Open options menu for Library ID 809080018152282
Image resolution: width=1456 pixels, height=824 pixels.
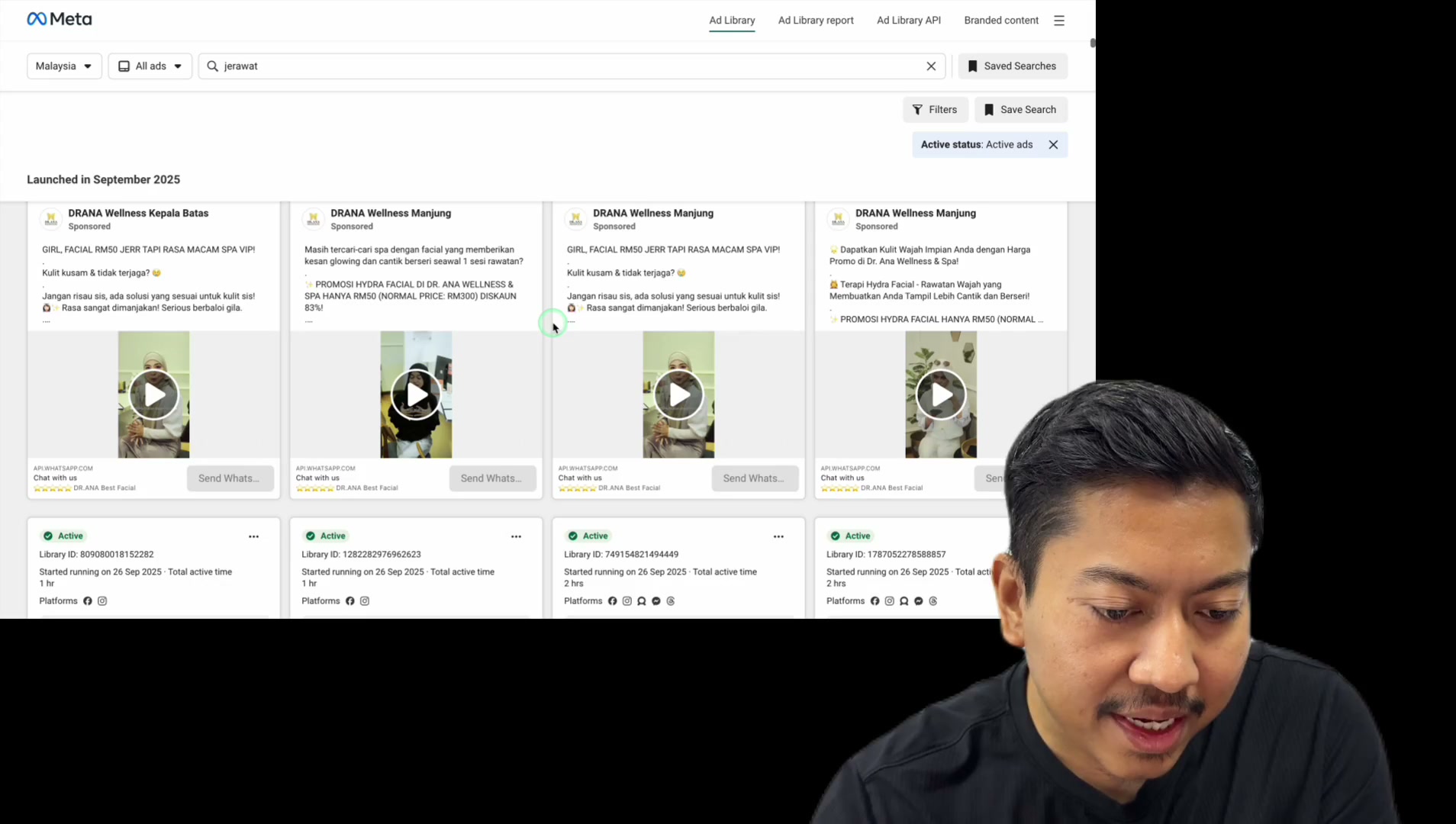coord(253,536)
